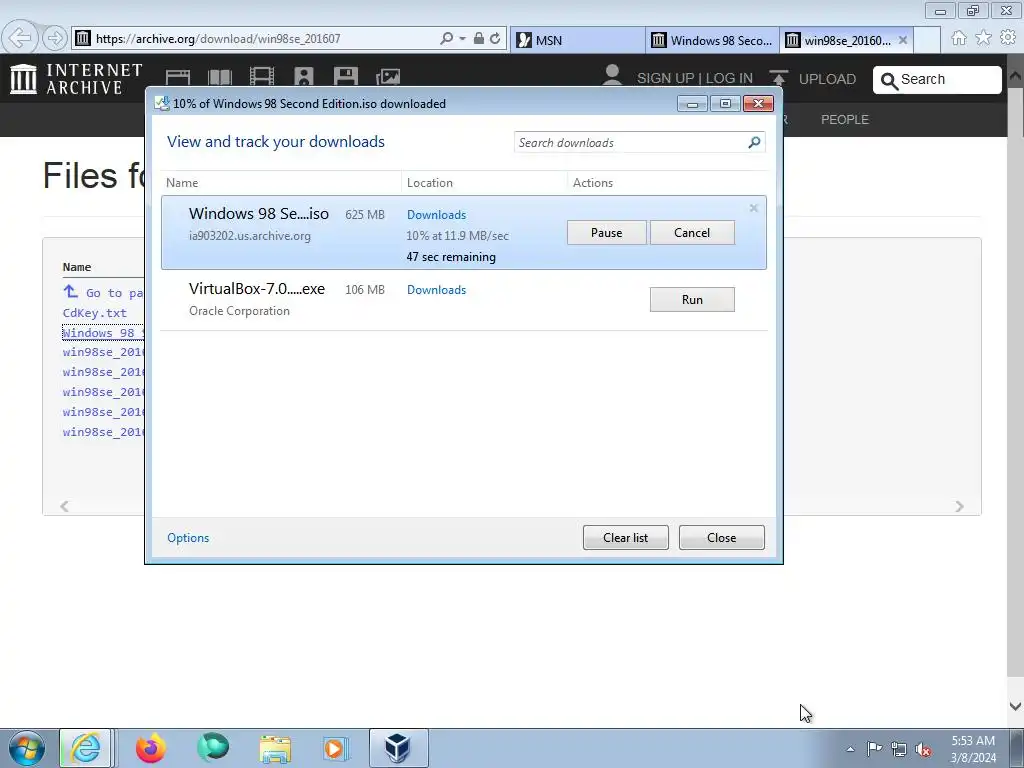The width and height of the screenshot is (1024, 768).
Task: Open the CdKey.txt file link
Action: pos(95,313)
